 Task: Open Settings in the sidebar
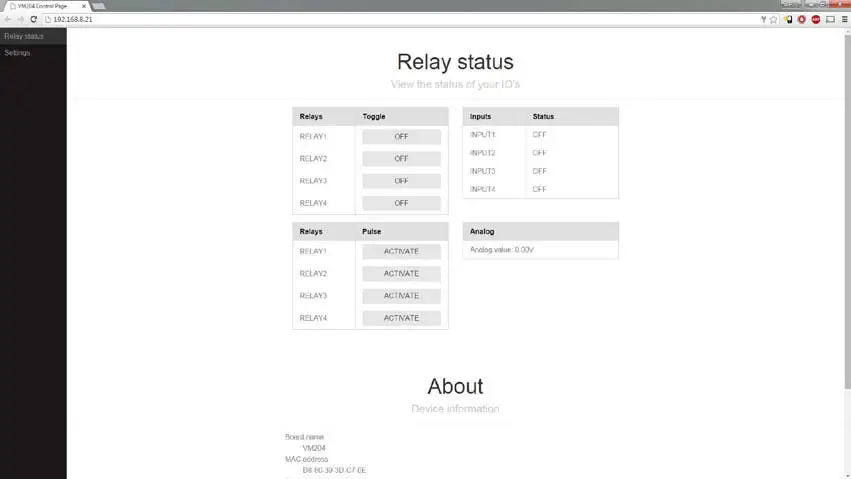click(33, 53)
